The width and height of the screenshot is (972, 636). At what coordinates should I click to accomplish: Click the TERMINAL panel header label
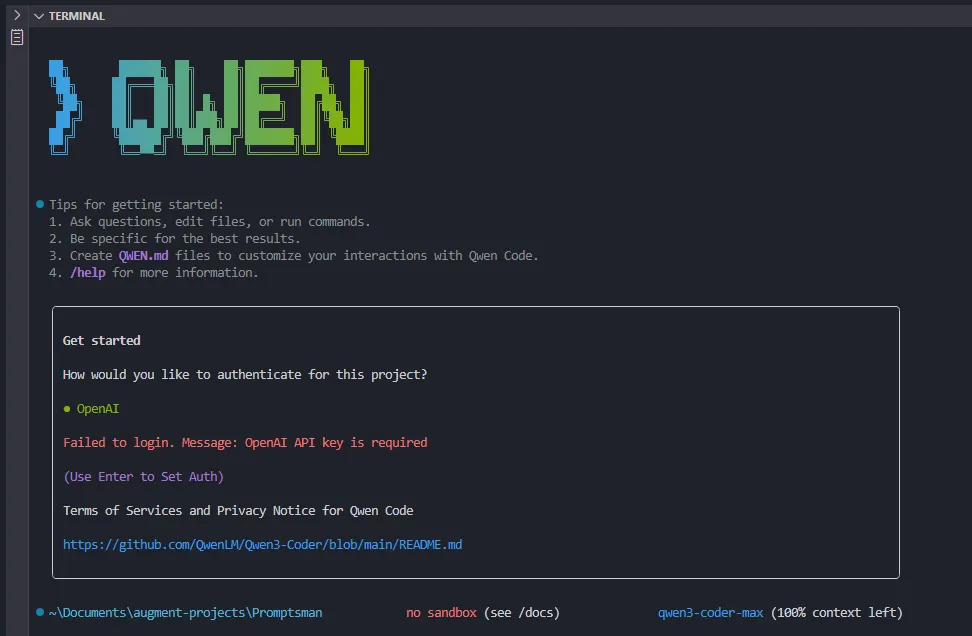point(77,16)
